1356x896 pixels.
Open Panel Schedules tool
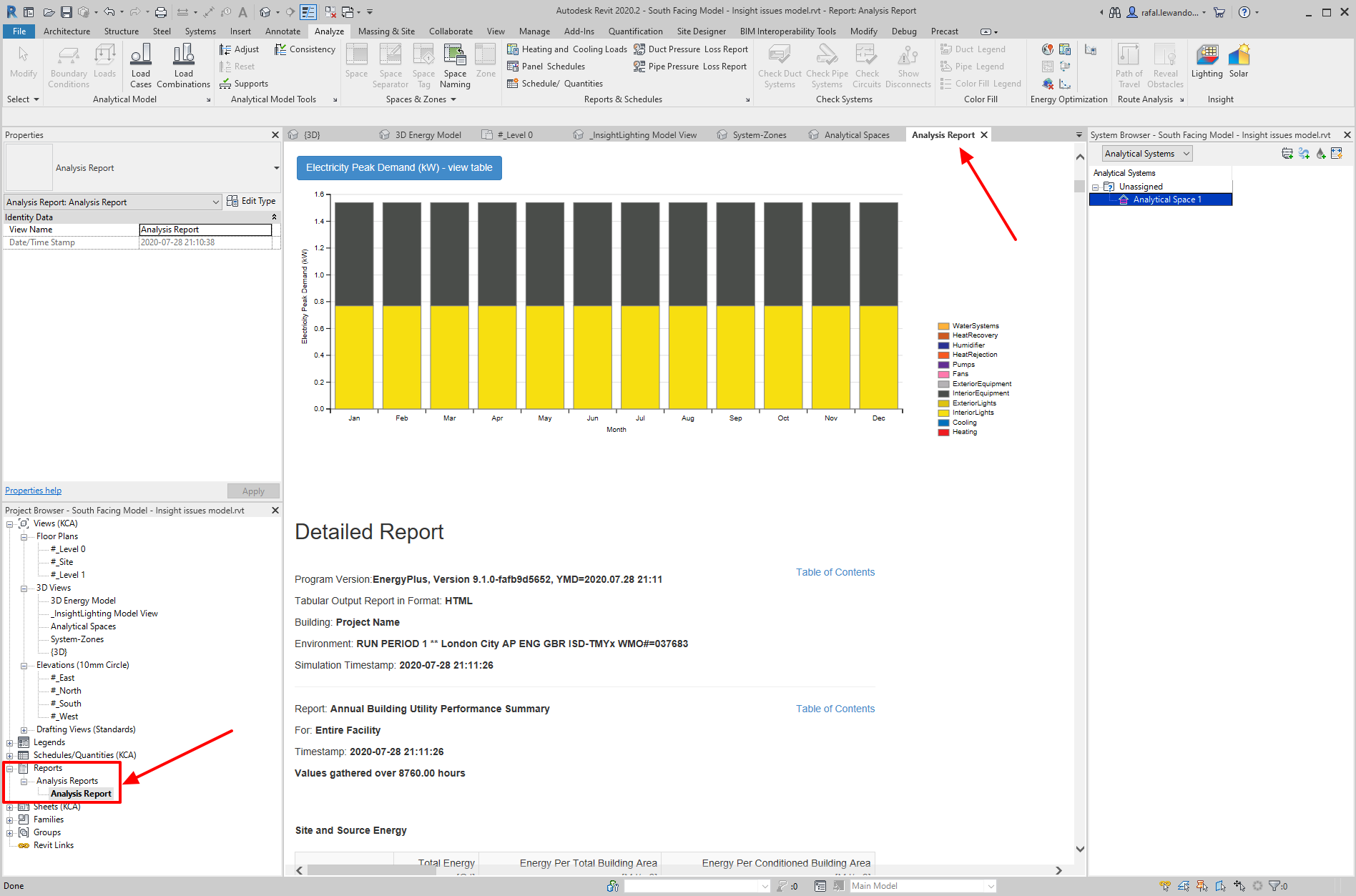pos(546,67)
